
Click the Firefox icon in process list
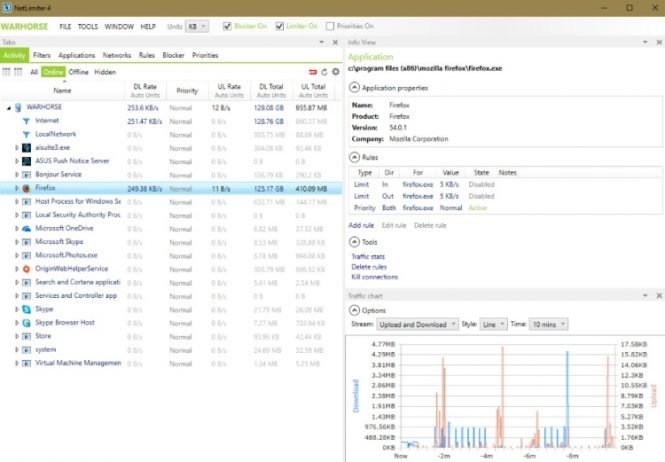click(x=27, y=187)
